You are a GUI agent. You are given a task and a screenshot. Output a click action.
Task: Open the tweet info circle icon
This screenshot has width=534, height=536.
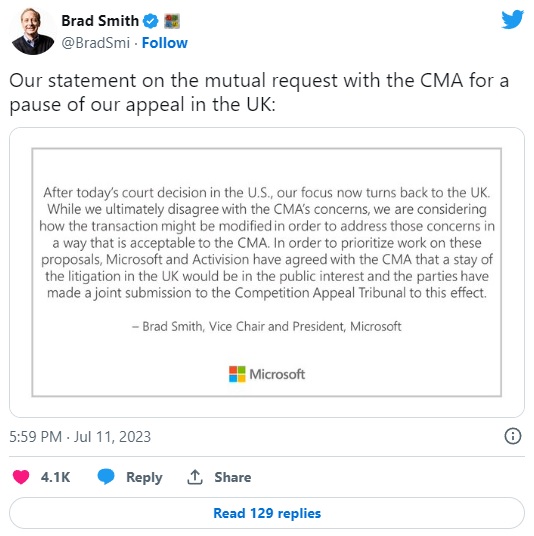click(x=513, y=436)
